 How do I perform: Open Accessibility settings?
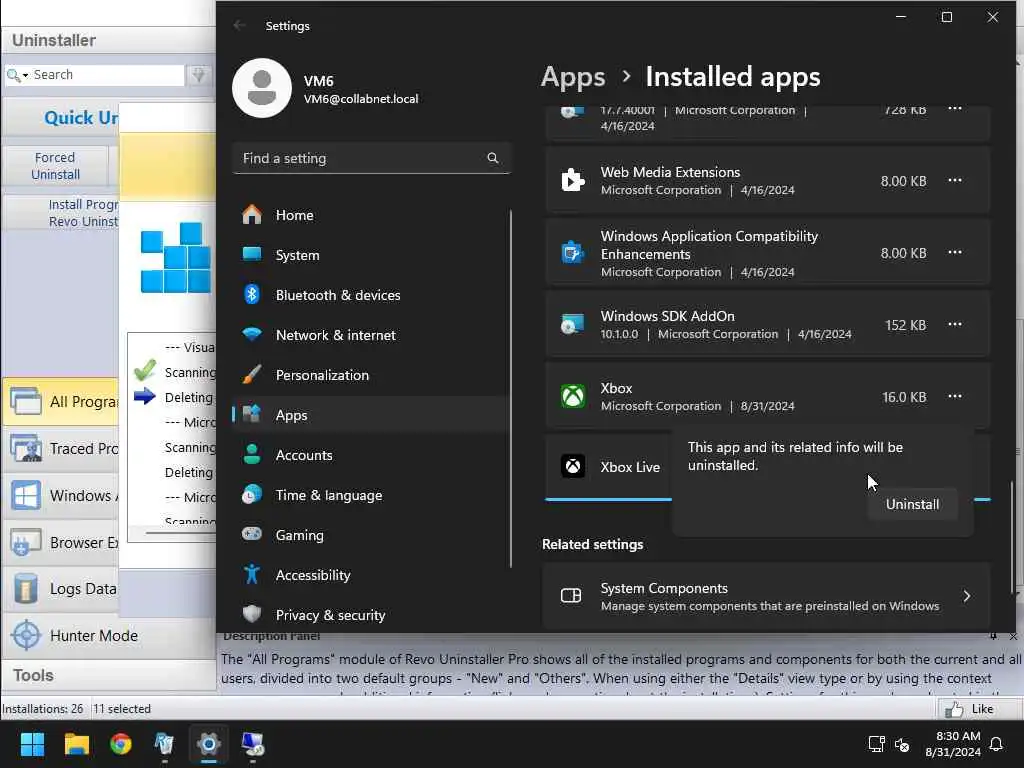click(371, 575)
